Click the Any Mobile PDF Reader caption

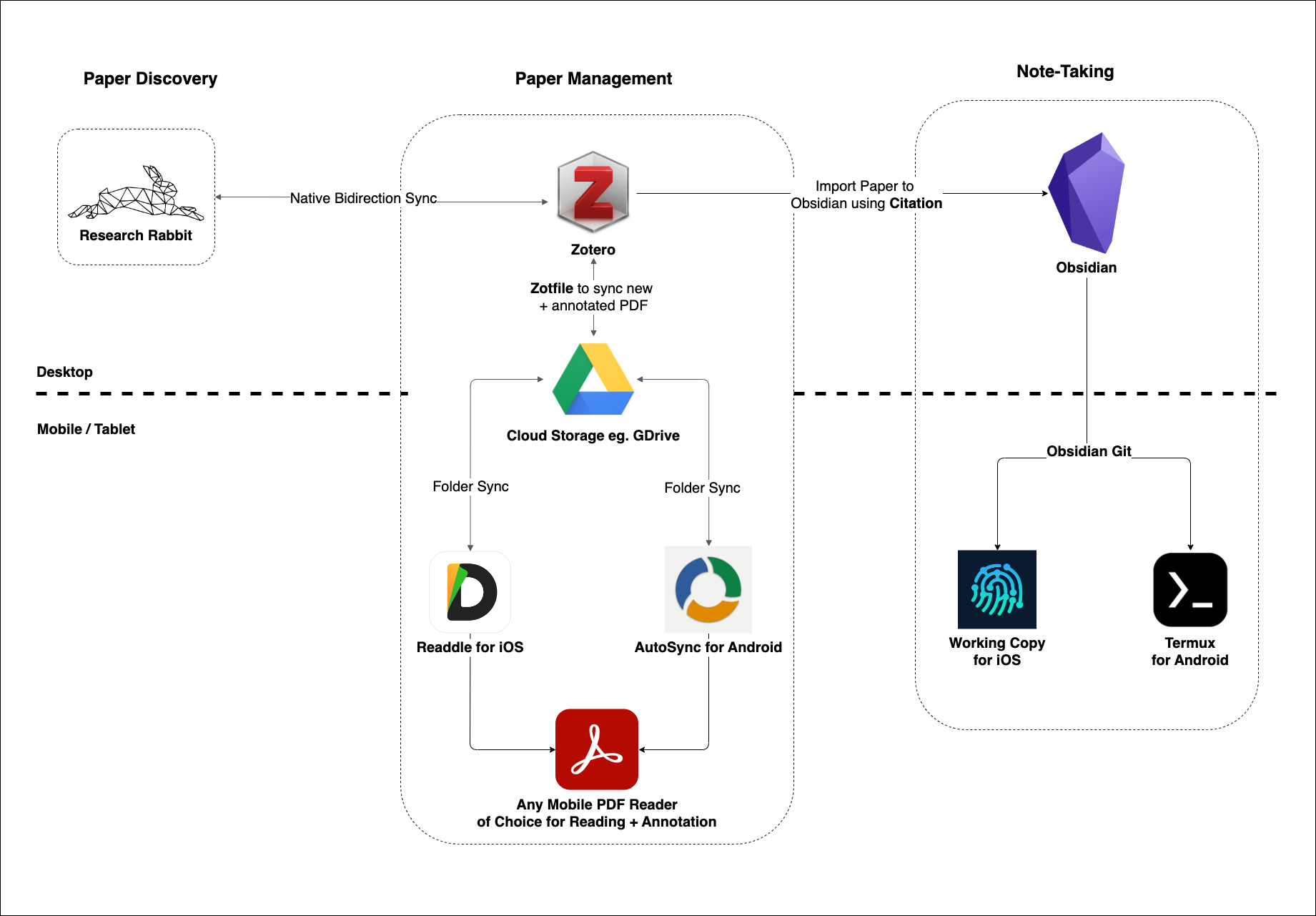click(x=597, y=813)
